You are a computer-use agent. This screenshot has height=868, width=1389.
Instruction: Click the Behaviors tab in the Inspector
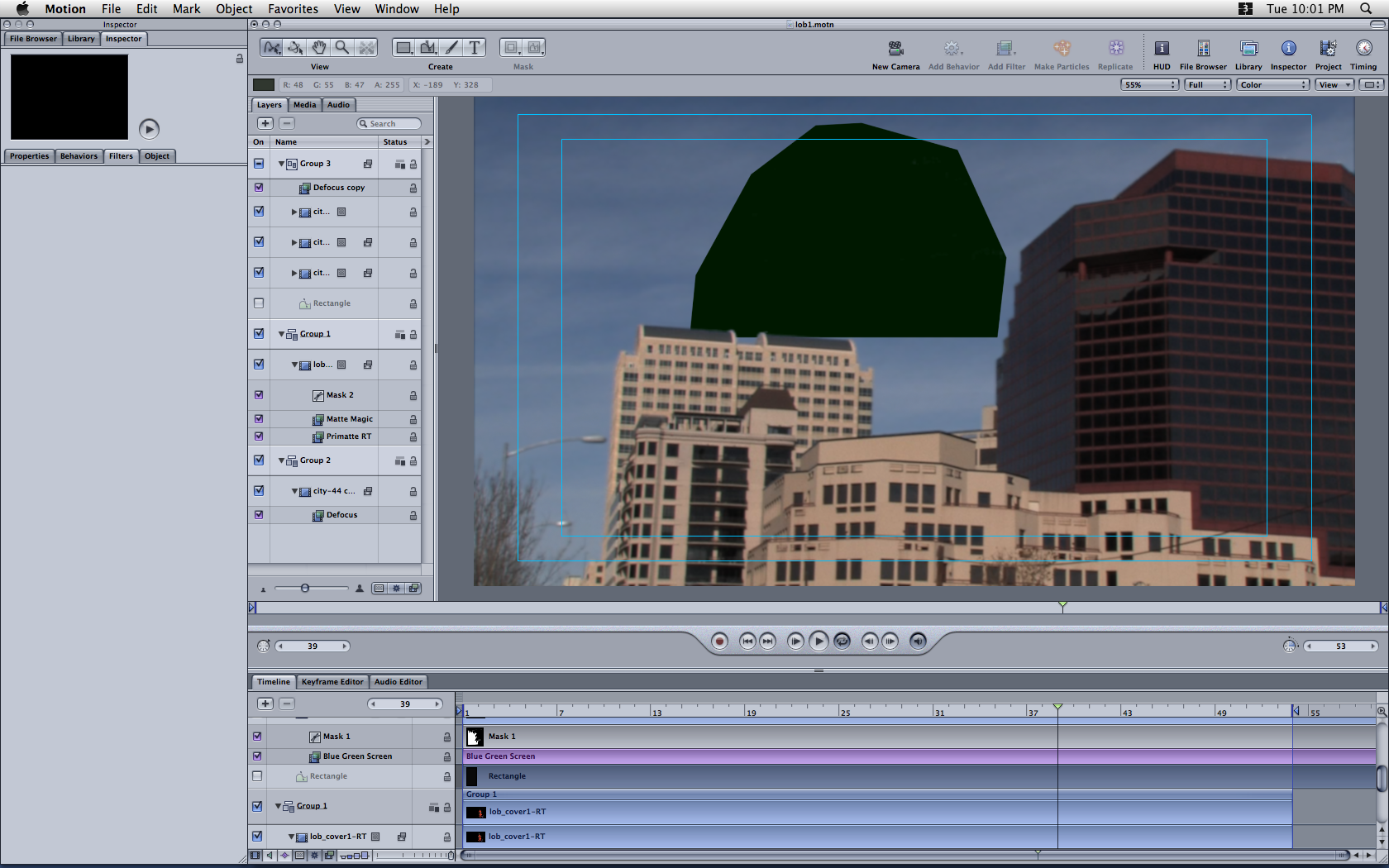[79, 156]
